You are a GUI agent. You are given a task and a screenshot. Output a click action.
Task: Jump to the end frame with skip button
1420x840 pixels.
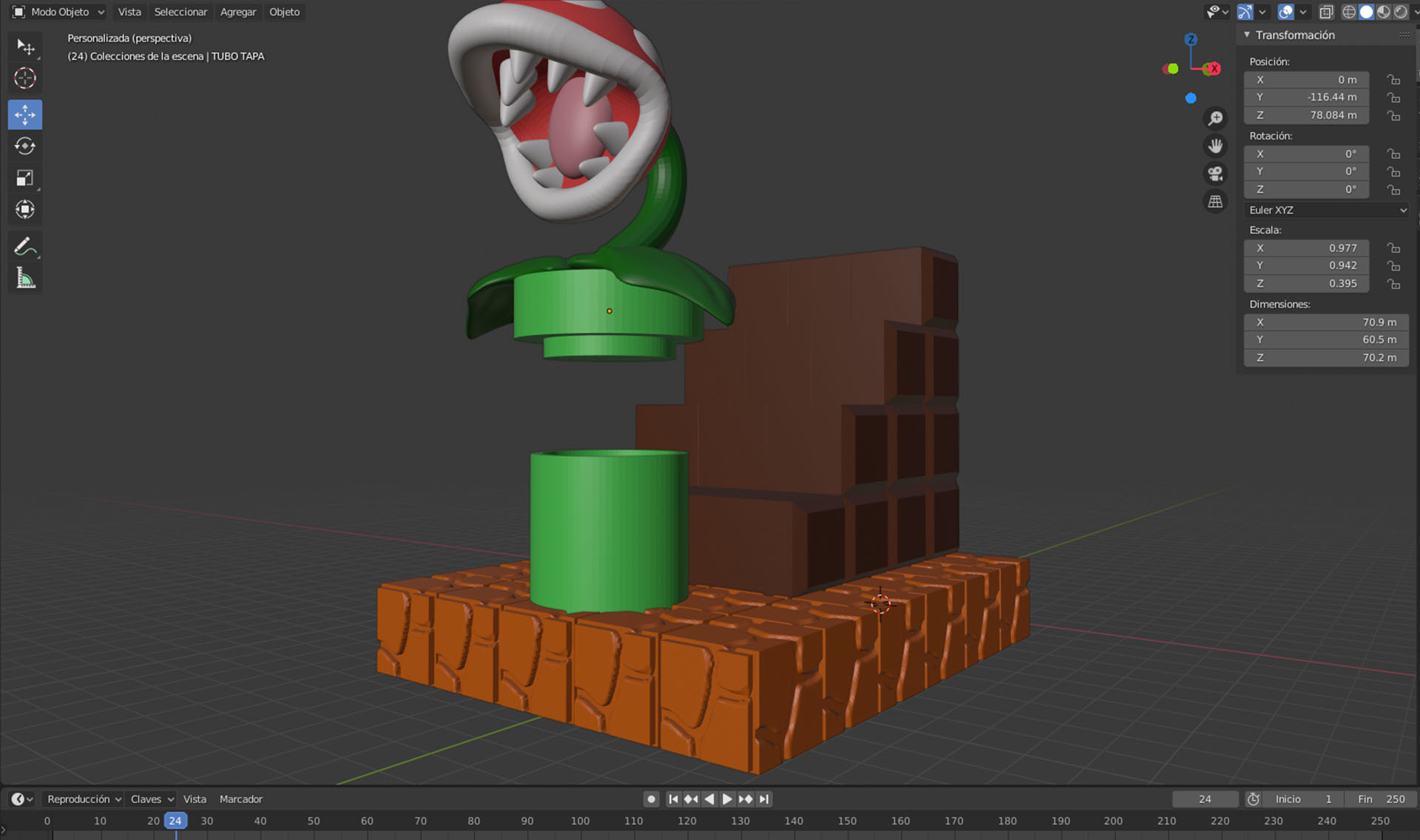pos(763,799)
